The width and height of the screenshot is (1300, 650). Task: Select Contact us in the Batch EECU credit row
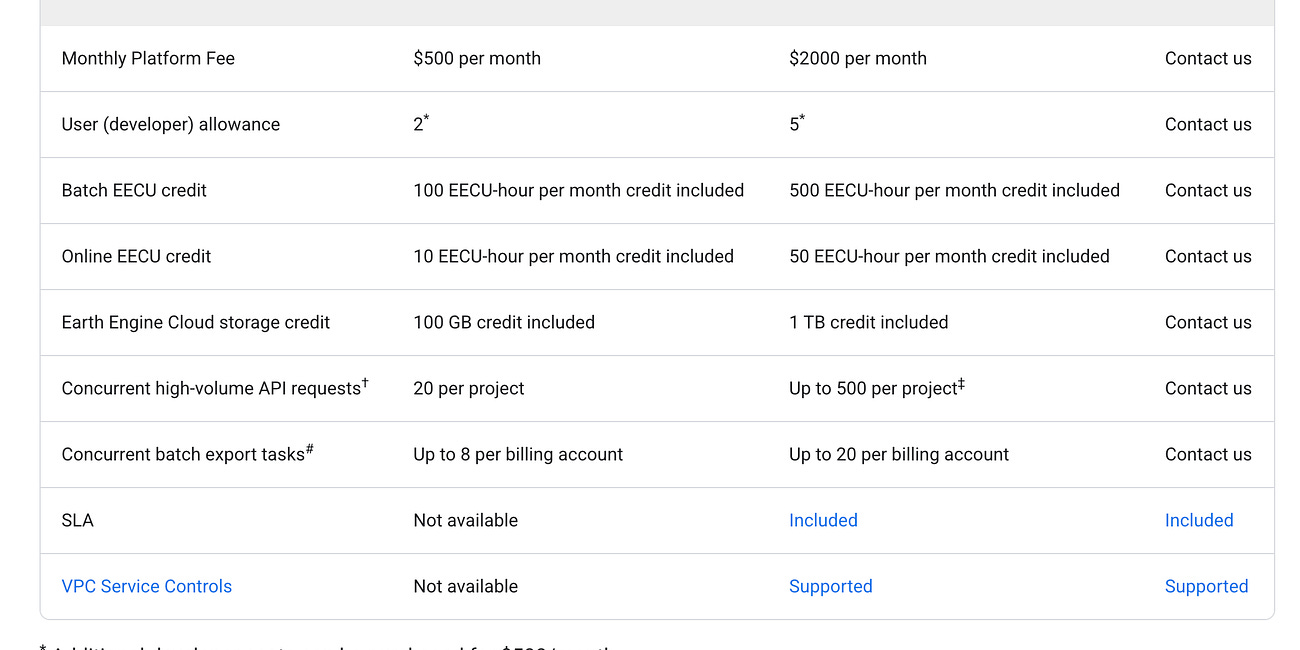1208,190
